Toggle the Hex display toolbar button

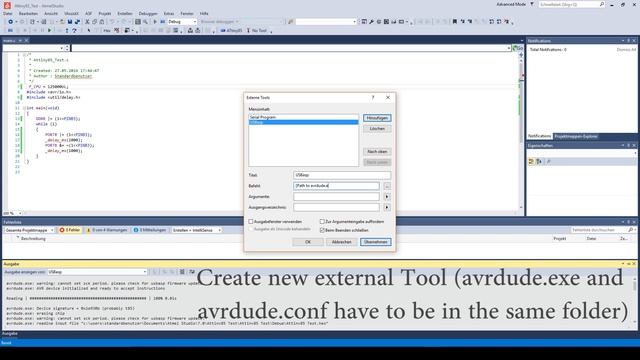coord(107,30)
